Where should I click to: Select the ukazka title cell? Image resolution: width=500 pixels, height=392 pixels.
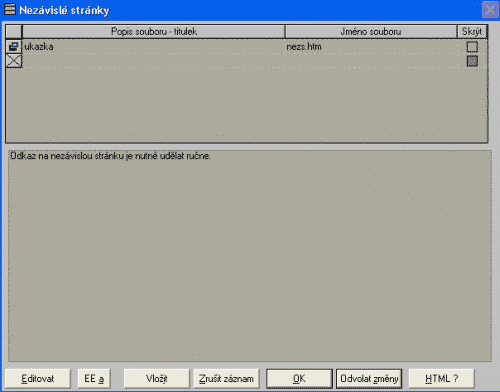click(154, 47)
